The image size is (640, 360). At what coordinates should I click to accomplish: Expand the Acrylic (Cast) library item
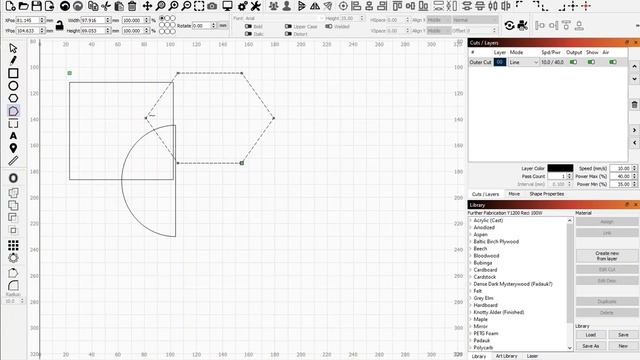[470, 220]
